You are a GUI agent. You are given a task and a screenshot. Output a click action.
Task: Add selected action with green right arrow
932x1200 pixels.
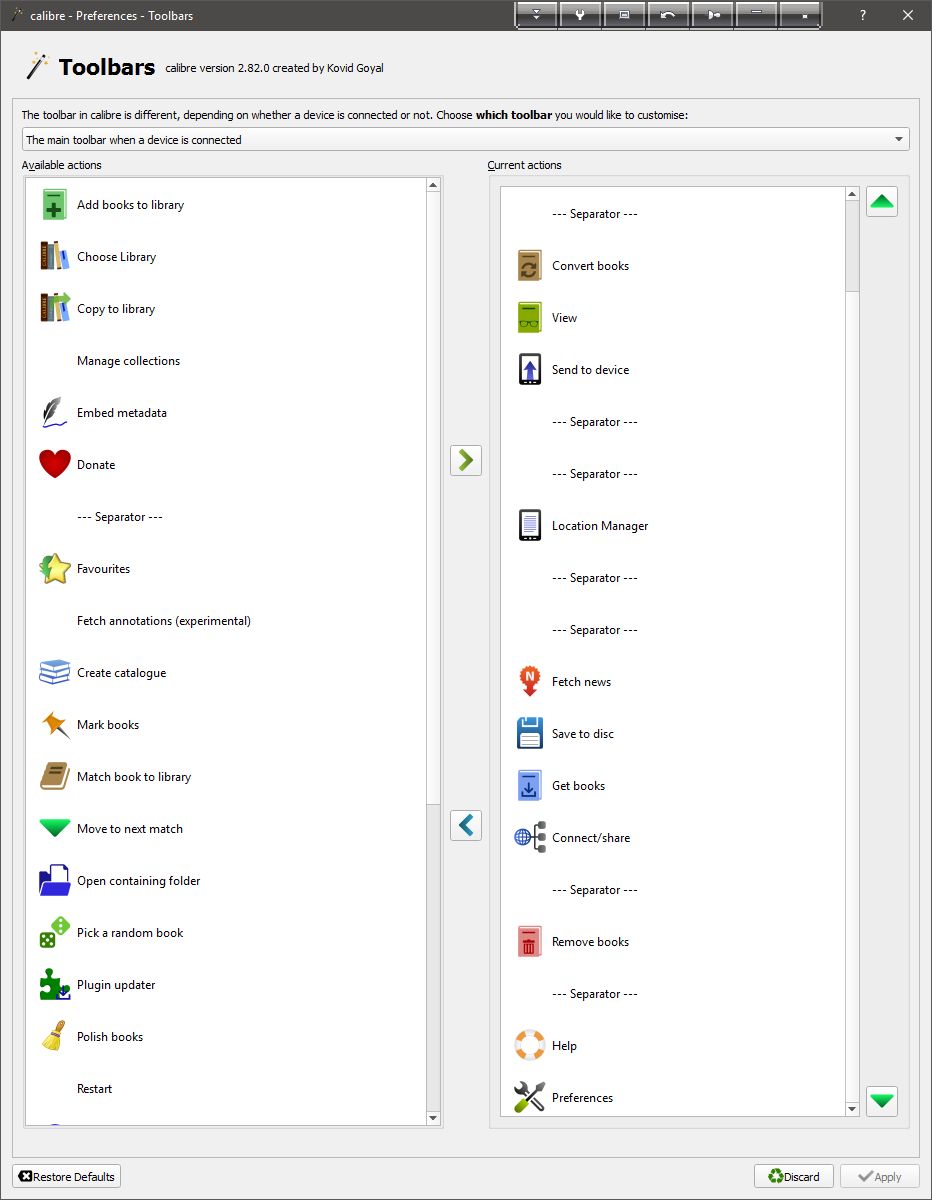[x=466, y=460]
